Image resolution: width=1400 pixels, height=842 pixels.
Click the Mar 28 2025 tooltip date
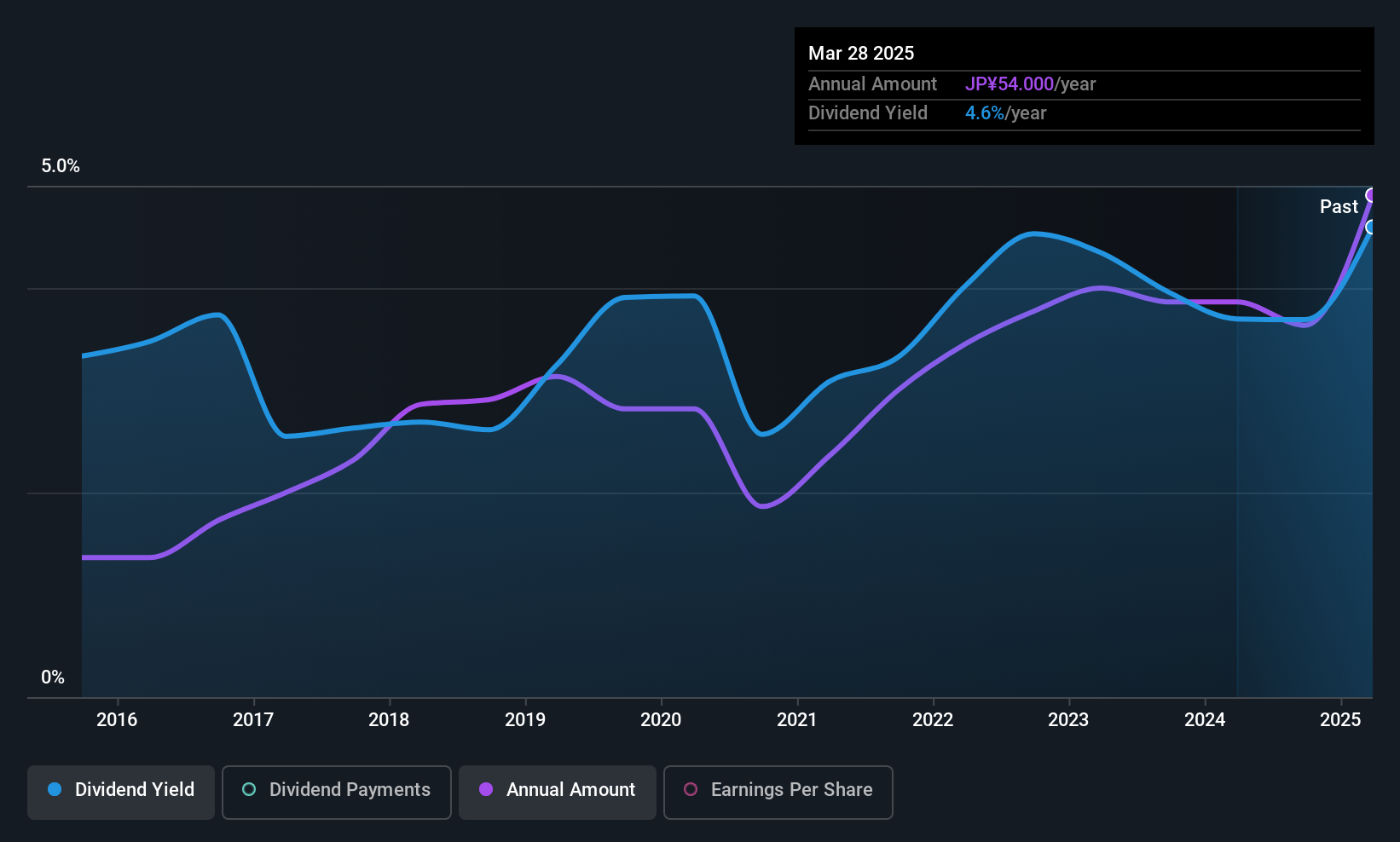pos(861,54)
